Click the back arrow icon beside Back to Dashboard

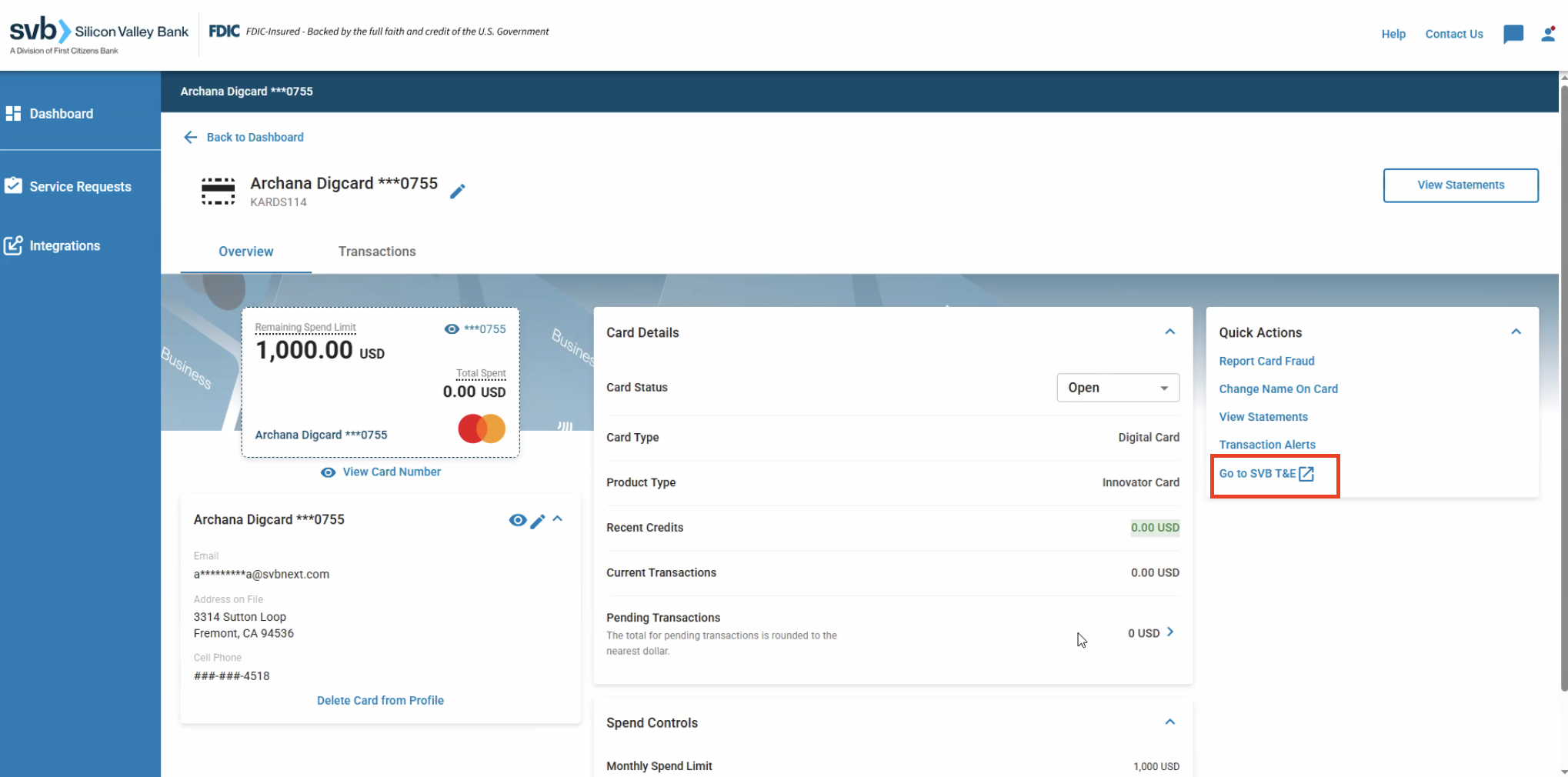[x=190, y=137]
